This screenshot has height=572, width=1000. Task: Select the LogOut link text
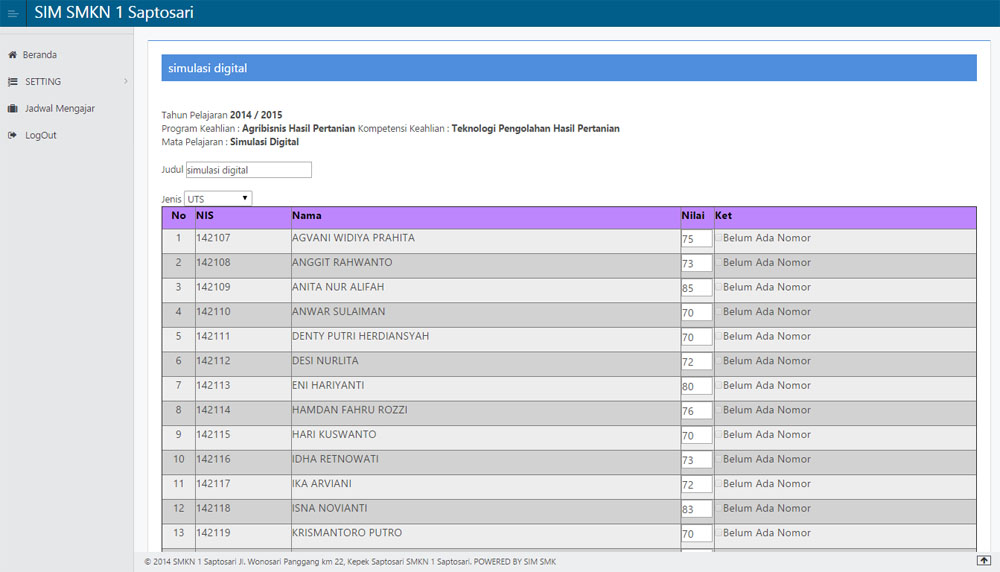(x=41, y=136)
